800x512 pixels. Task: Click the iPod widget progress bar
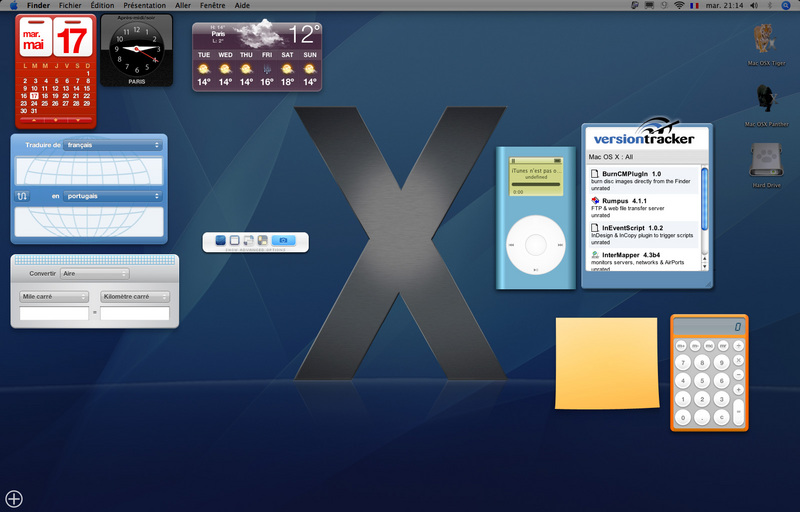[536, 184]
